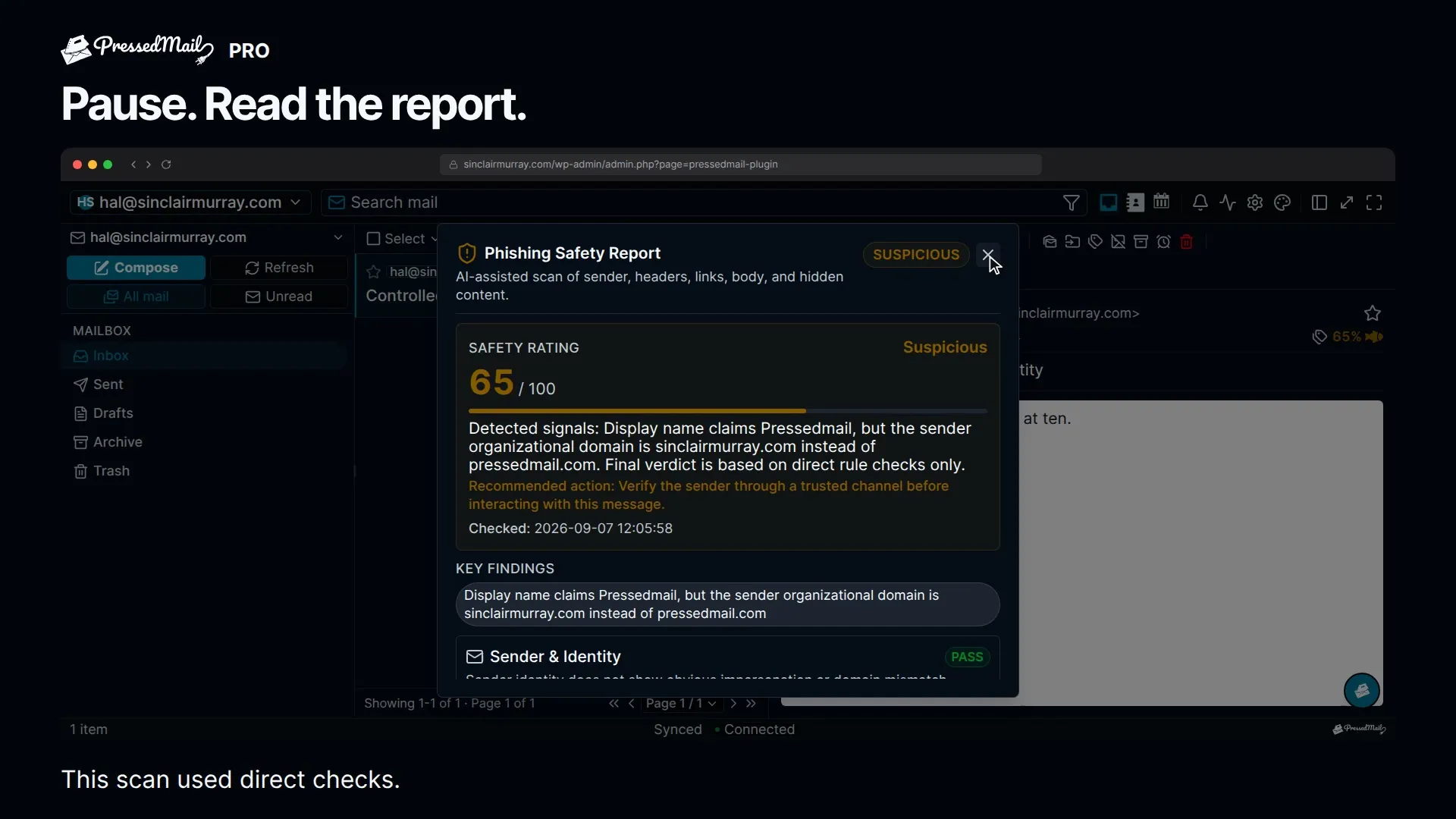1456x819 pixels.
Task: Close the Phishing Safety Report dialog
Action: click(x=987, y=255)
